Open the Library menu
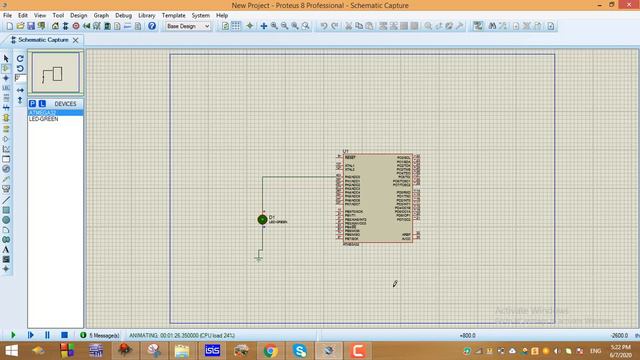Viewport: 640px width, 360px height. pos(147,16)
